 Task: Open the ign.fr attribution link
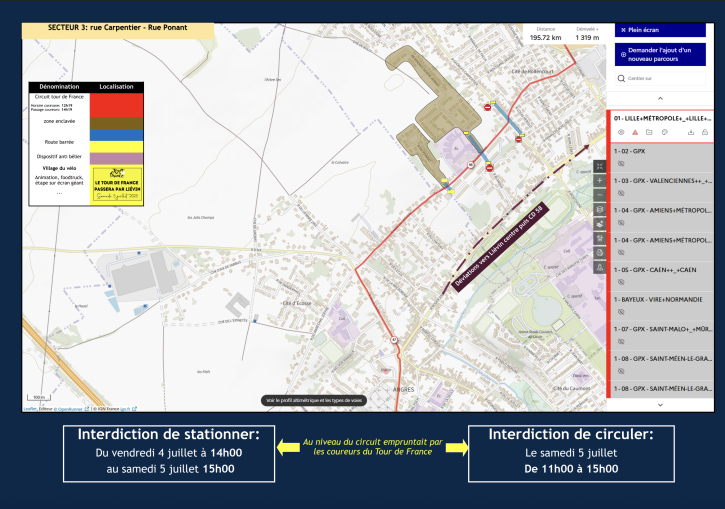tap(128, 409)
